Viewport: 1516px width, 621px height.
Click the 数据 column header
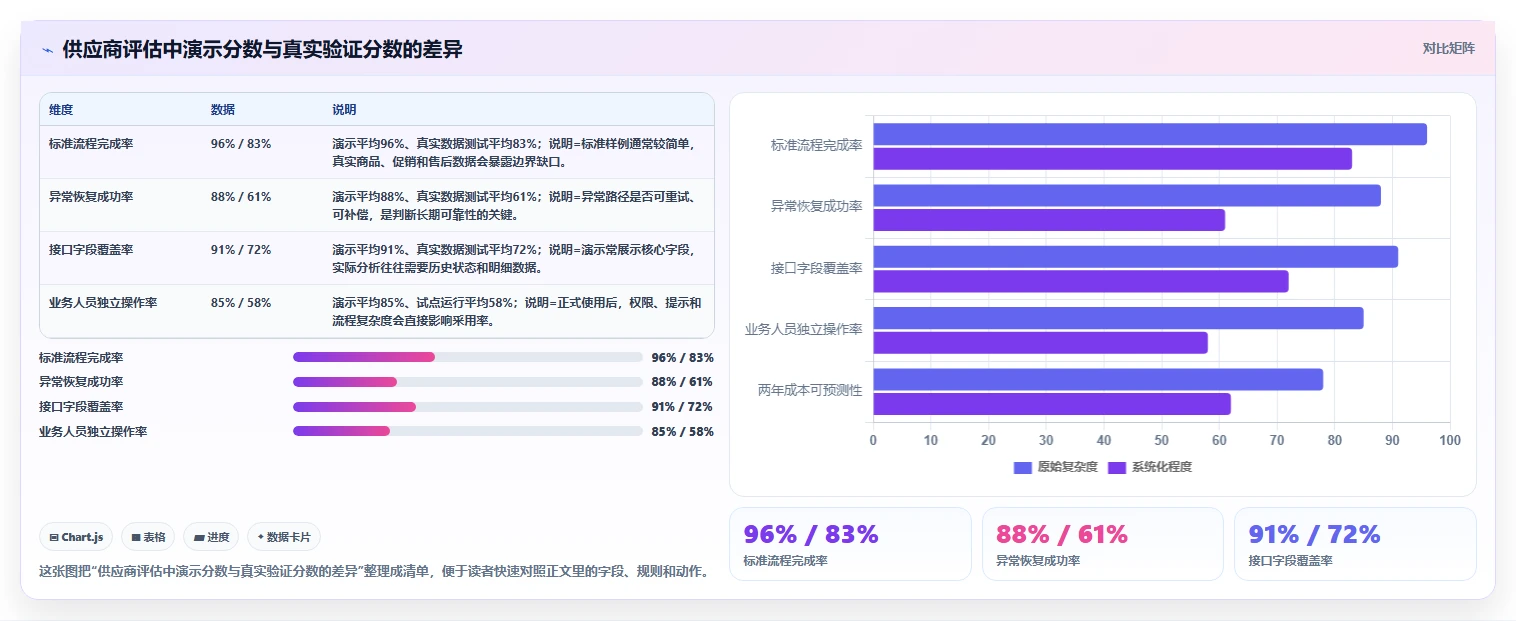pyautogui.click(x=223, y=110)
